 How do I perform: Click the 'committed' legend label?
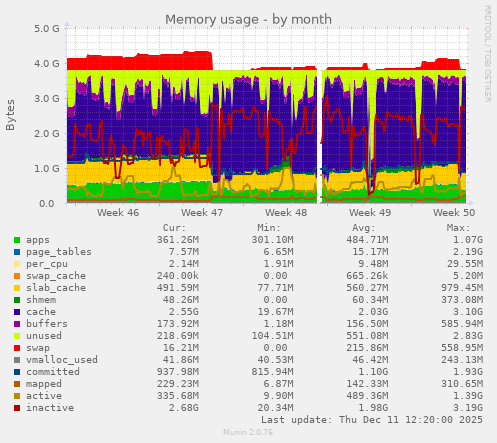[53, 372]
